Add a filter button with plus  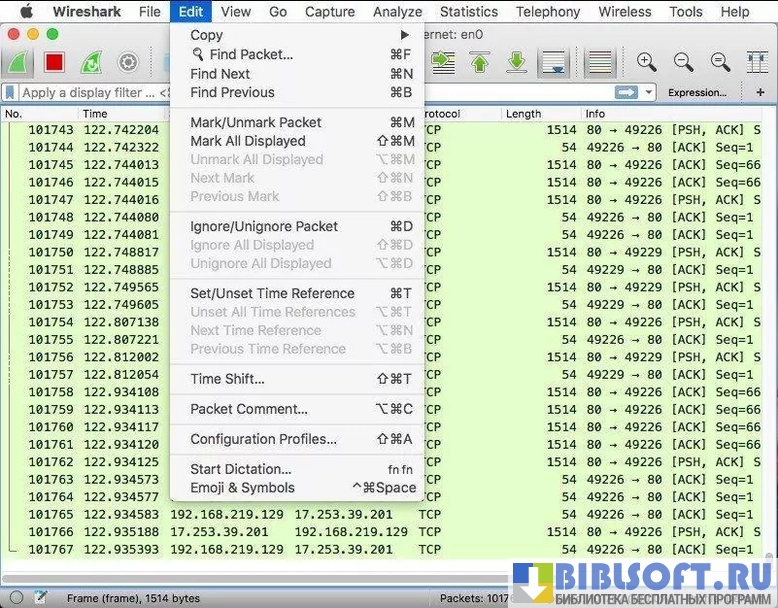[x=761, y=92]
